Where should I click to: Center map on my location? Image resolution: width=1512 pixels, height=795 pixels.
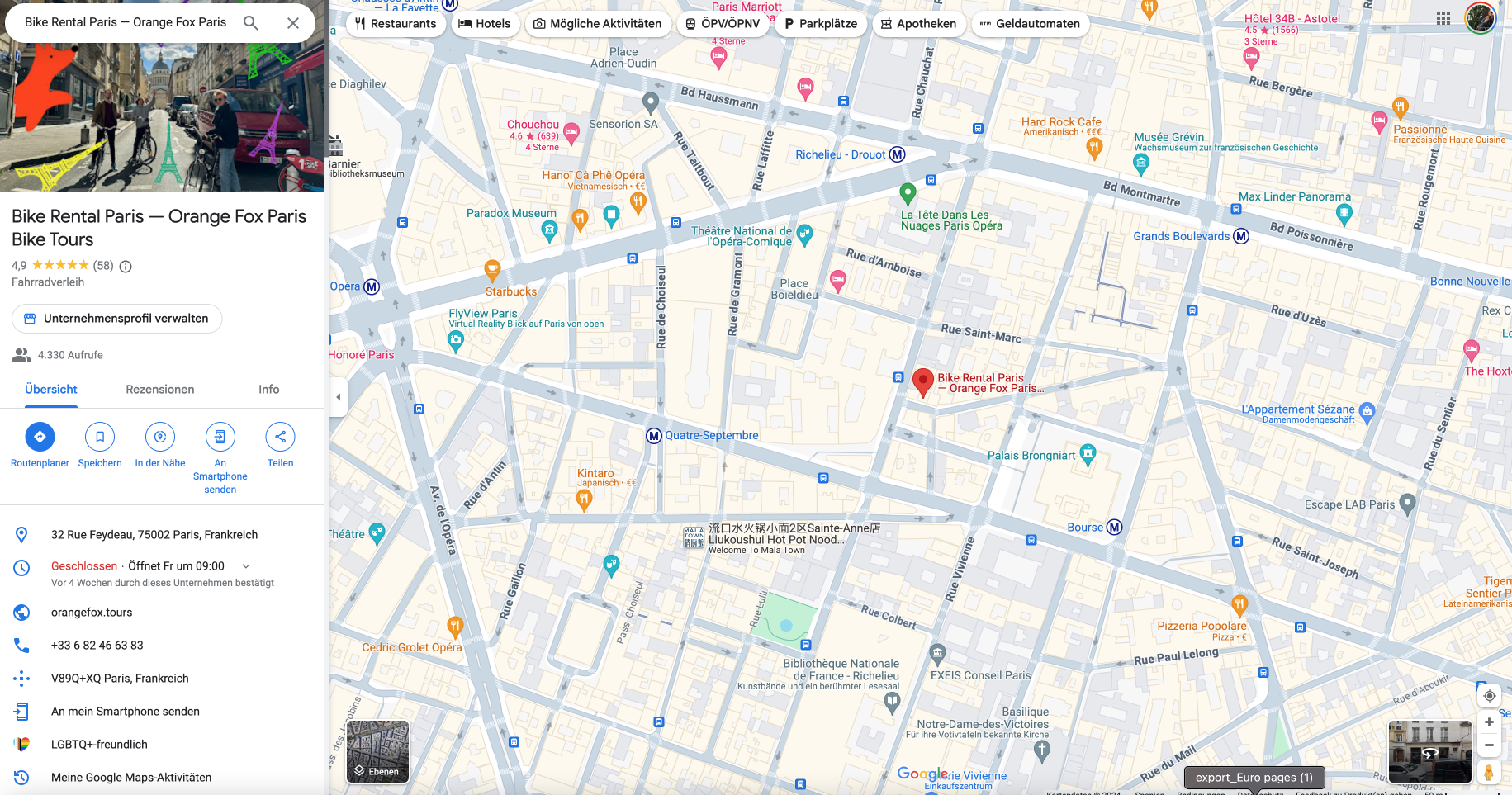pos(1489,696)
